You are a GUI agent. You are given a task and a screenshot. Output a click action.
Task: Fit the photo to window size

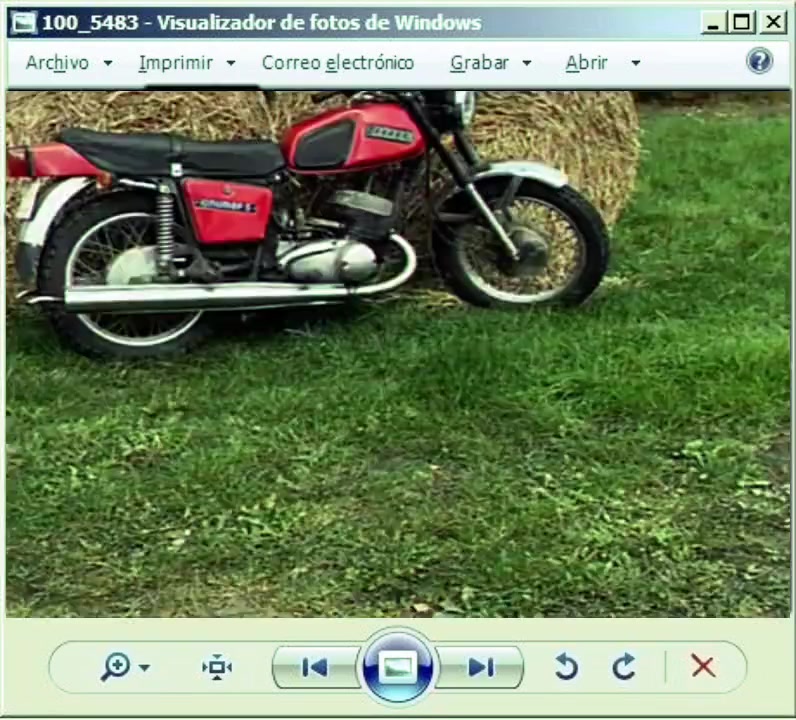[217, 667]
